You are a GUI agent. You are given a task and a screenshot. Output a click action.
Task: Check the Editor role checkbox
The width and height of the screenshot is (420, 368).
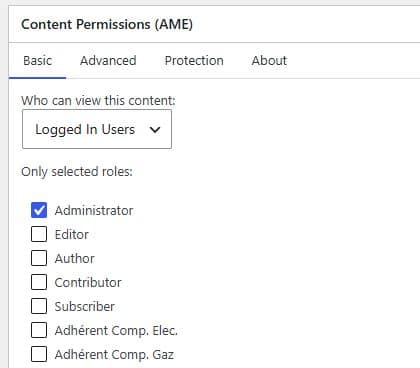pos(39,234)
